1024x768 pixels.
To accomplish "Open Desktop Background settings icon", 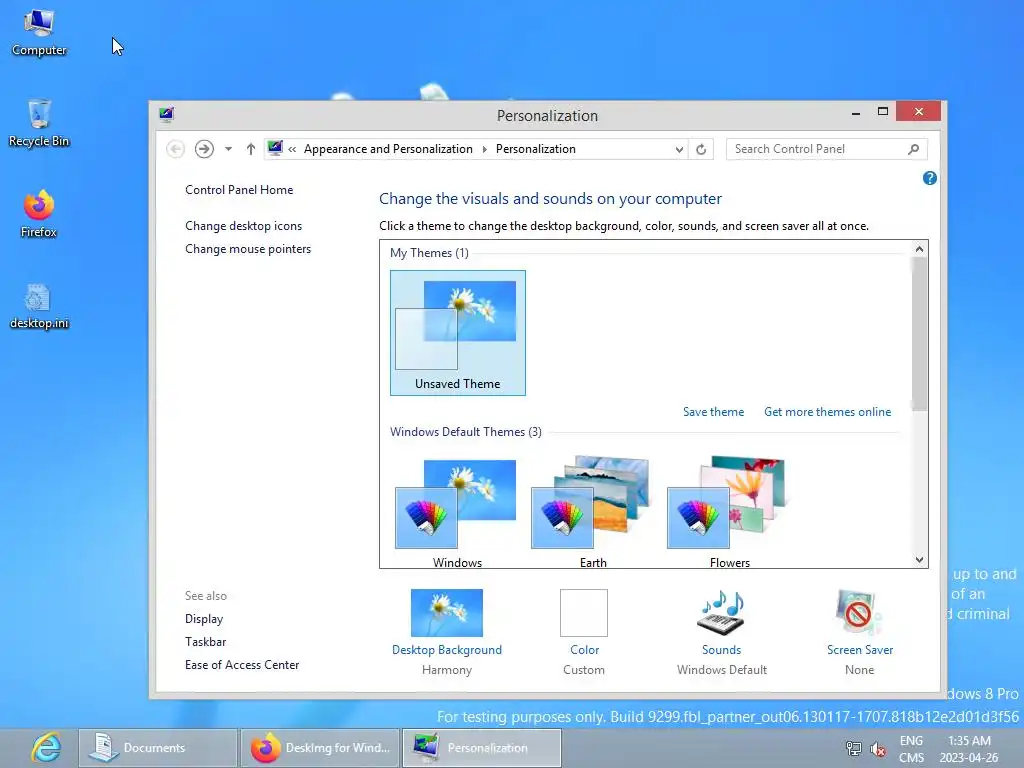I will click(x=447, y=613).
